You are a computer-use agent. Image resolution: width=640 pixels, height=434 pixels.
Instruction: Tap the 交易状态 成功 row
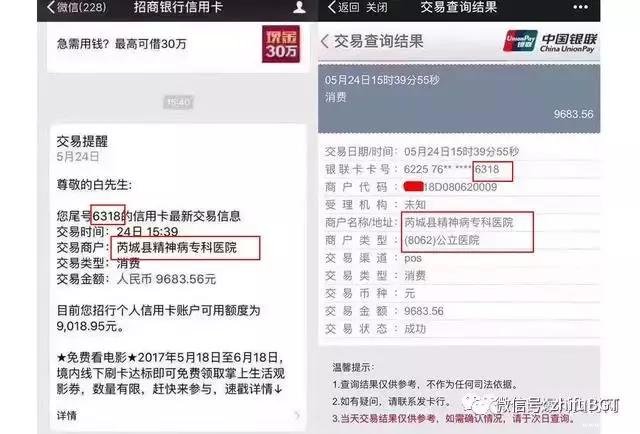click(459, 329)
